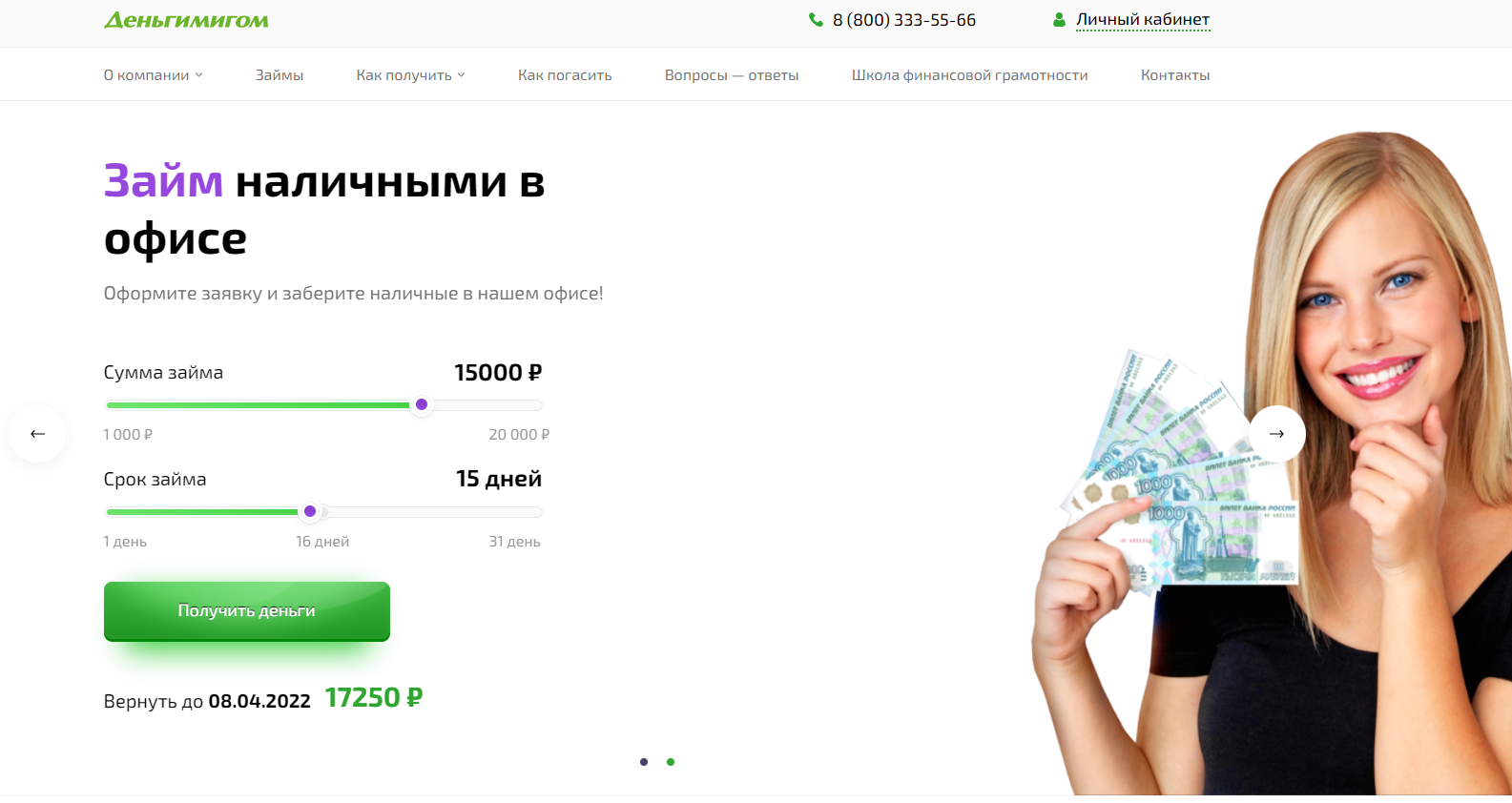
Task: Open Школа финансовой грамотности page
Action: click(x=969, y=75)
